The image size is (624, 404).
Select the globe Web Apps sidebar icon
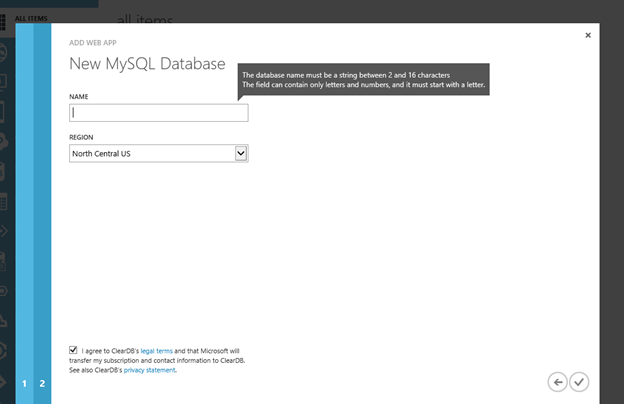coord(3,52)
